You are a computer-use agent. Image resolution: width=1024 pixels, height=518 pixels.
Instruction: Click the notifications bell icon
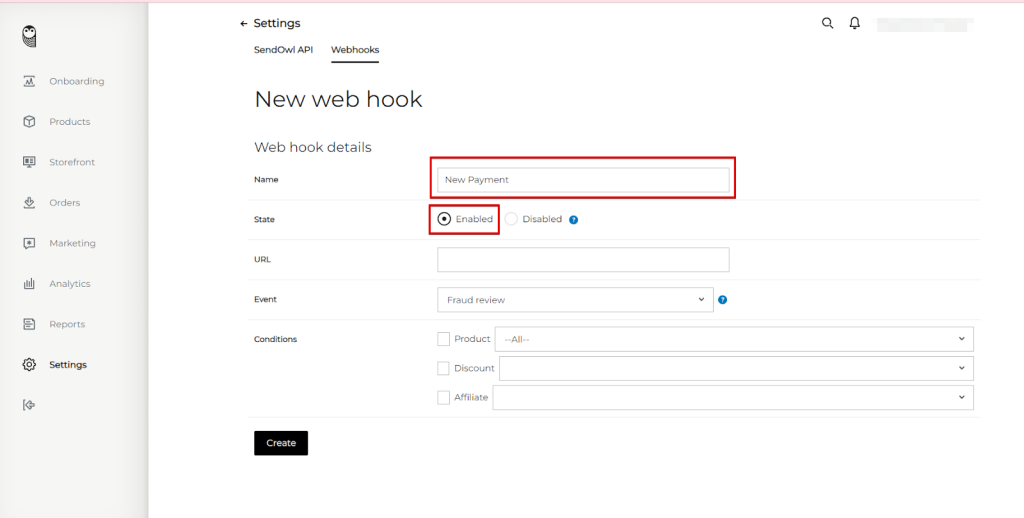pos(854,23)
